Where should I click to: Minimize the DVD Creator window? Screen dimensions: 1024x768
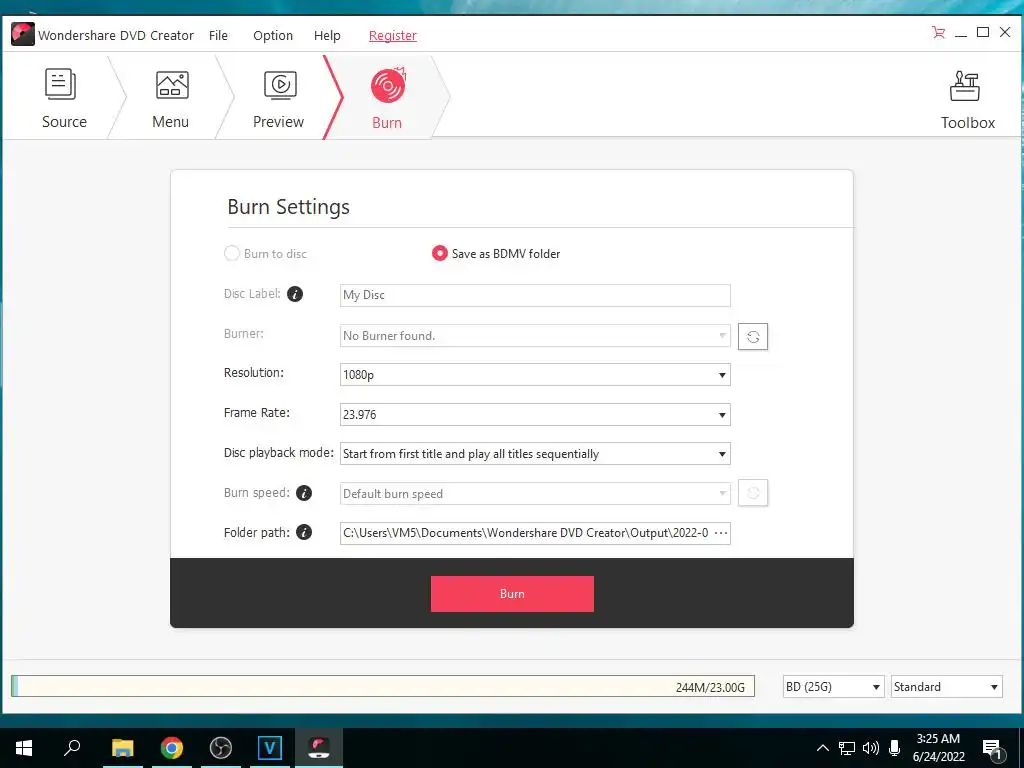coord(961,33)
